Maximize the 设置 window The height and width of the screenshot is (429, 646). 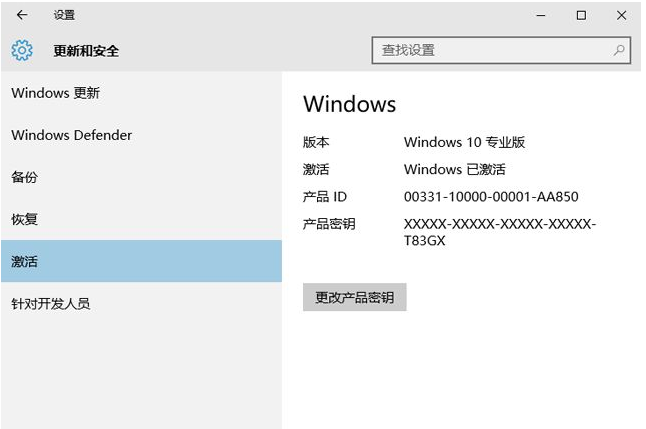tap(581, 15)
